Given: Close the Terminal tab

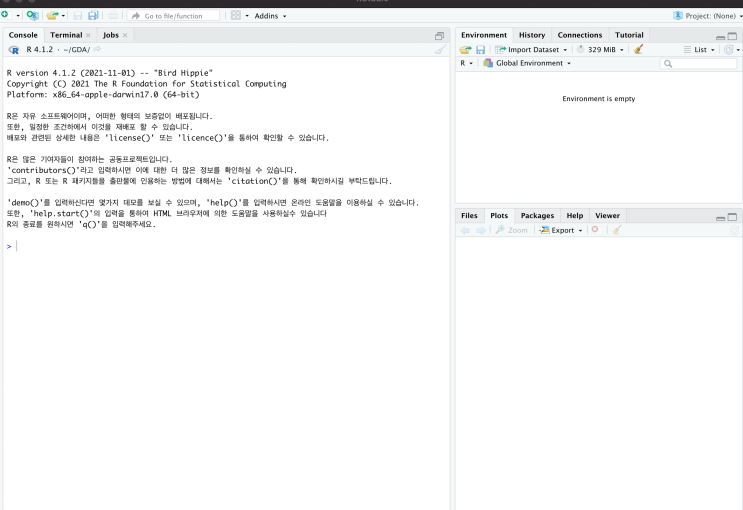Looking at the screenshot, I should pos(88,35).
